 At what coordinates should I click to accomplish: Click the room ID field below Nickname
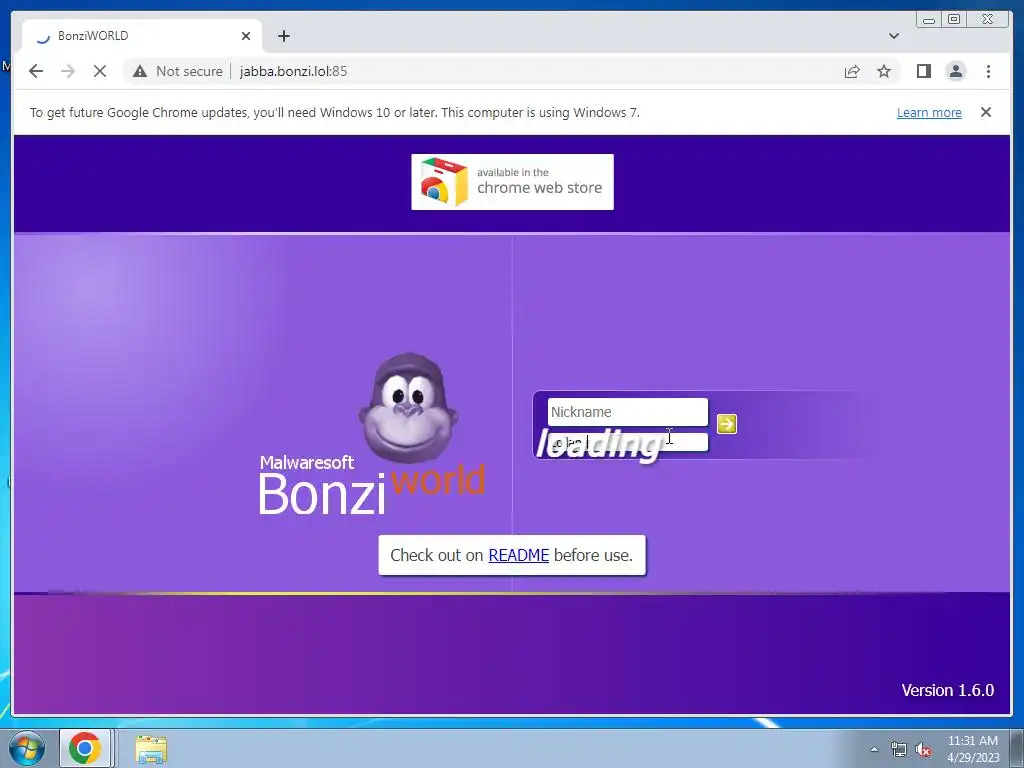click(x=628, y=442)
